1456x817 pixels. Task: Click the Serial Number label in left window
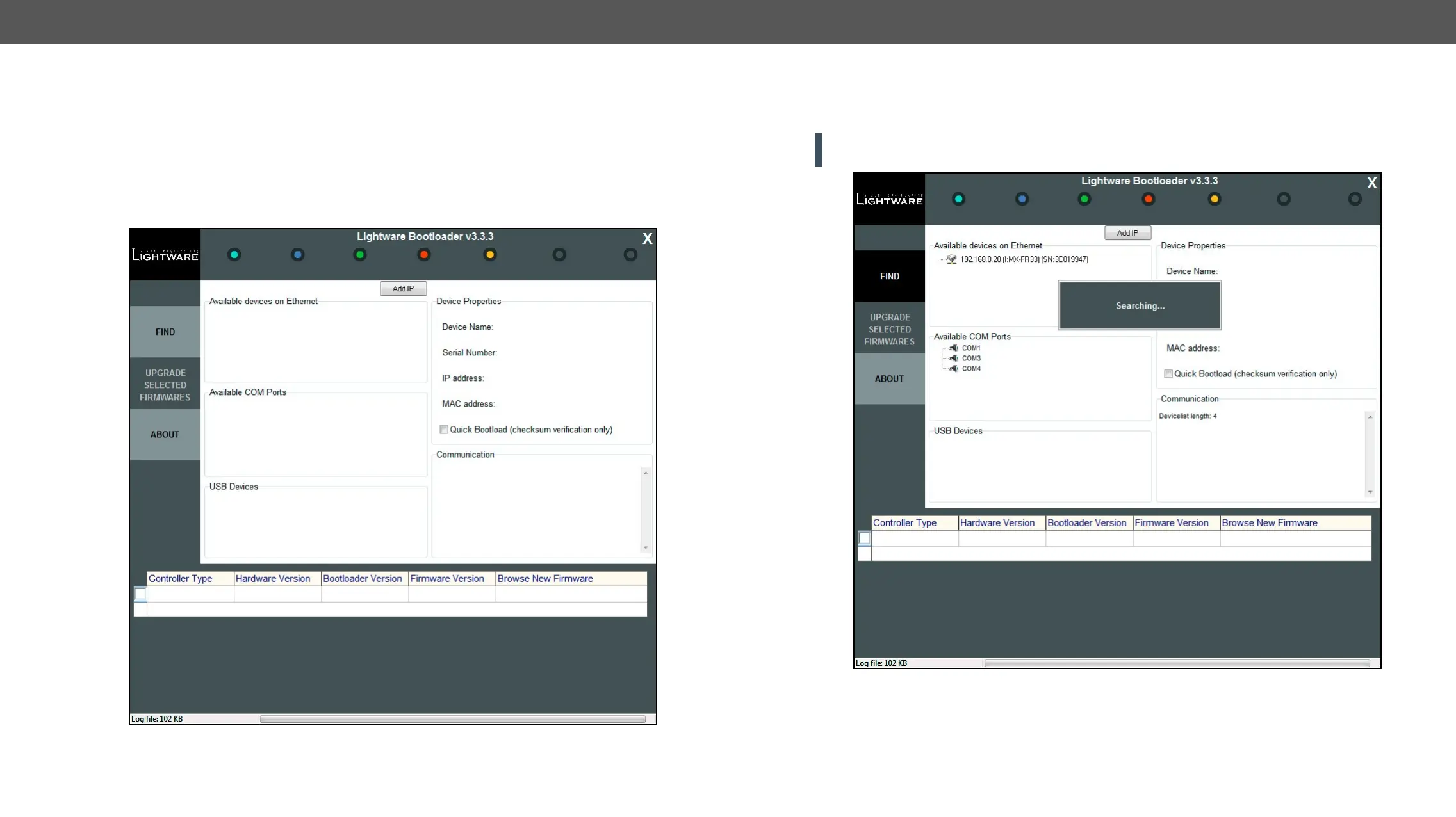(x=470, y=353)
